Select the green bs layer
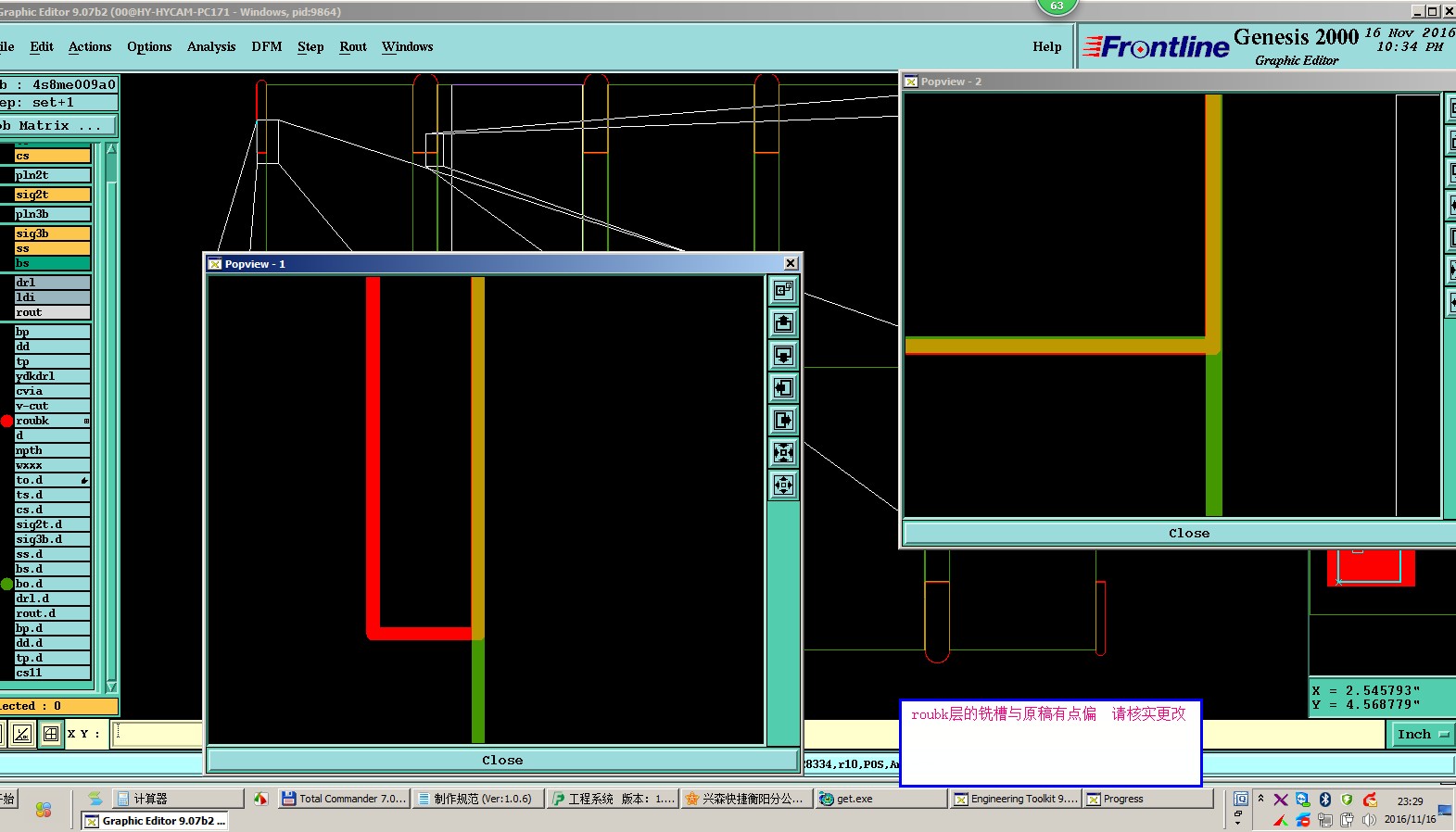This screenshot has width=1456, height=832. coord(53,263)
